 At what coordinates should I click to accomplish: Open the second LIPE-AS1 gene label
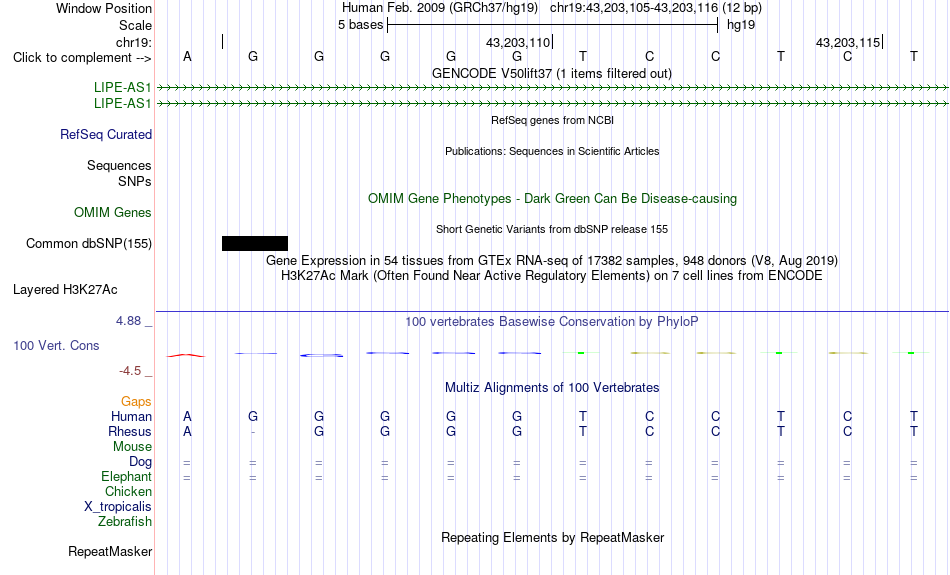click(x=122, y=104)
